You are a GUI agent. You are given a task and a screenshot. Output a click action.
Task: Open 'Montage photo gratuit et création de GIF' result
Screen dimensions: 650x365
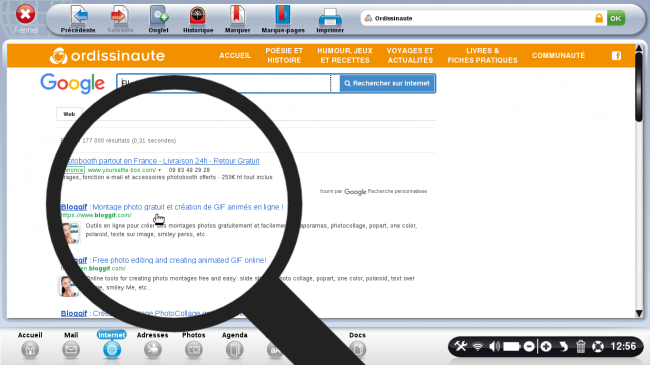(x=172, y=207)
